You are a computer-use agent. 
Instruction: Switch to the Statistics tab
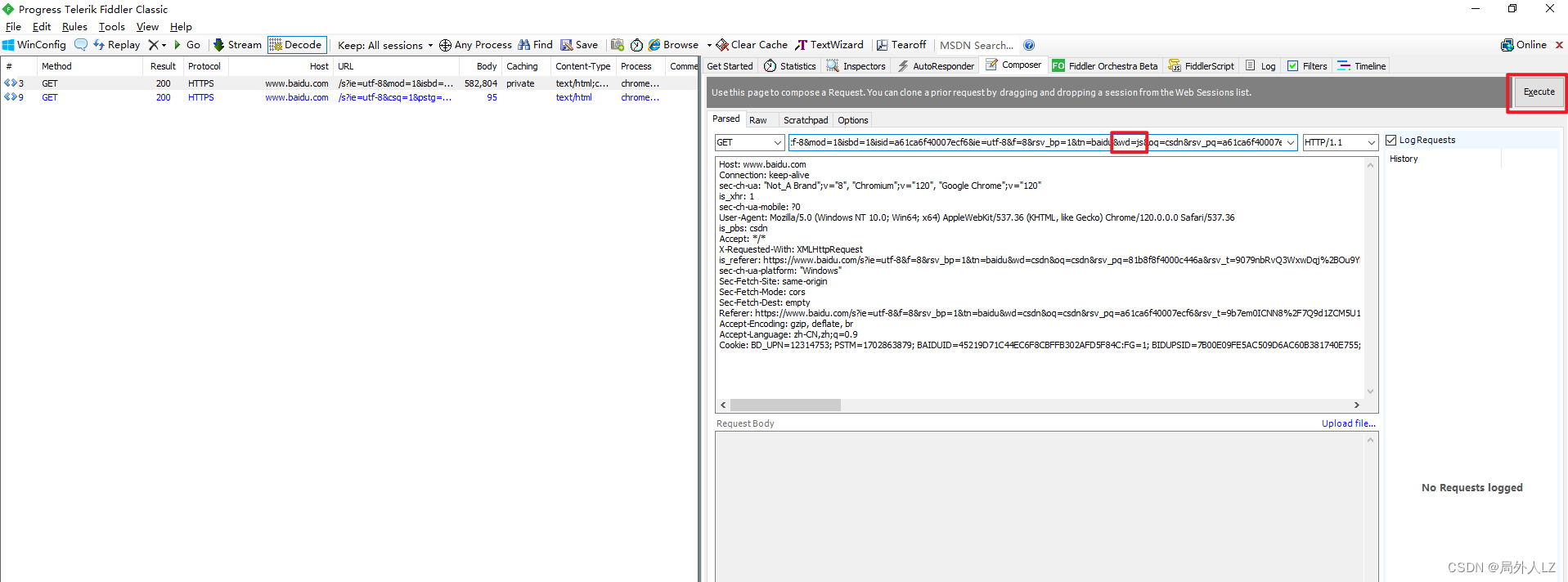click(x=790, y=66)
